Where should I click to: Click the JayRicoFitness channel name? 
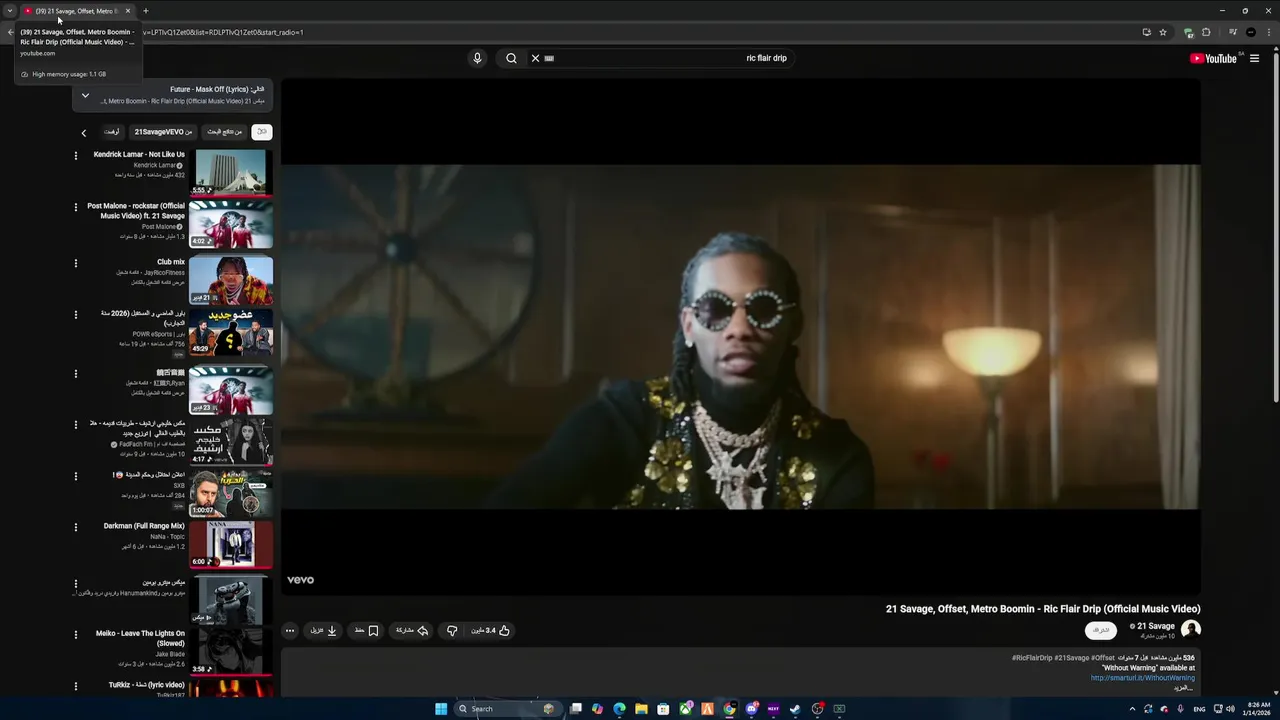(x=164, y=272)
